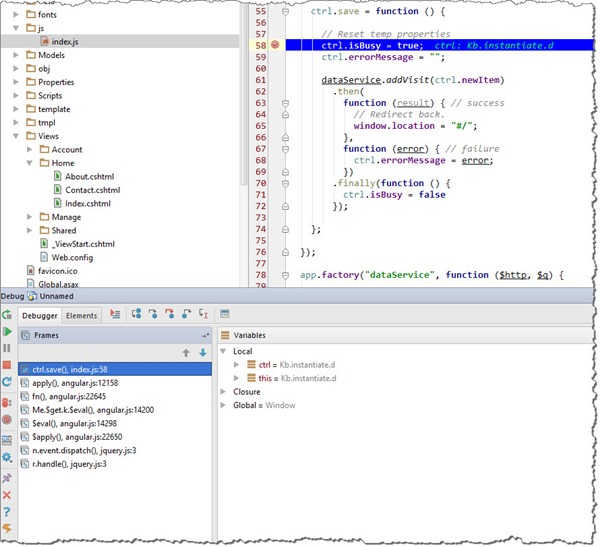Open the debugger help question-mark icon
Image resolution: width=600 pixels, height=547 pixels.
coord(8,512)
